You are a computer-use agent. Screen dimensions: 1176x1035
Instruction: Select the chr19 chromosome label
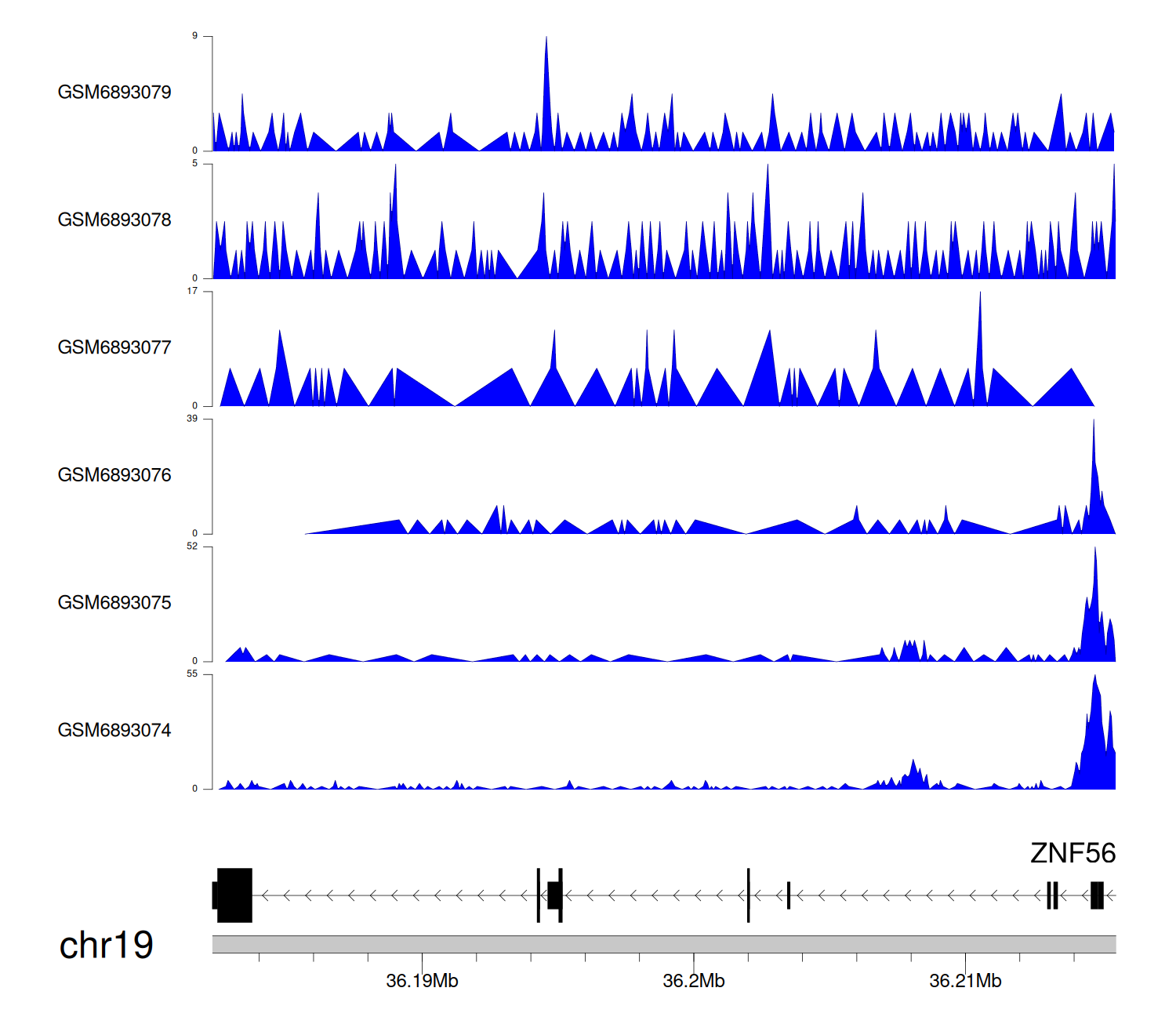(x=106, y=946)
